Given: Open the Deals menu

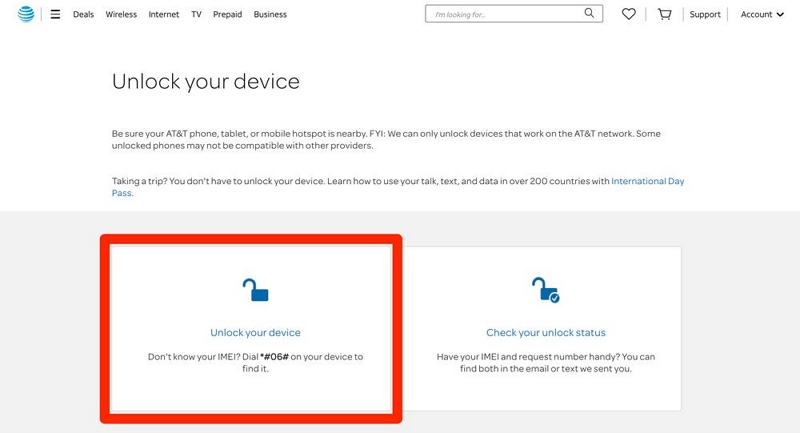Looking at the screenshot, I should pos(84,14).
